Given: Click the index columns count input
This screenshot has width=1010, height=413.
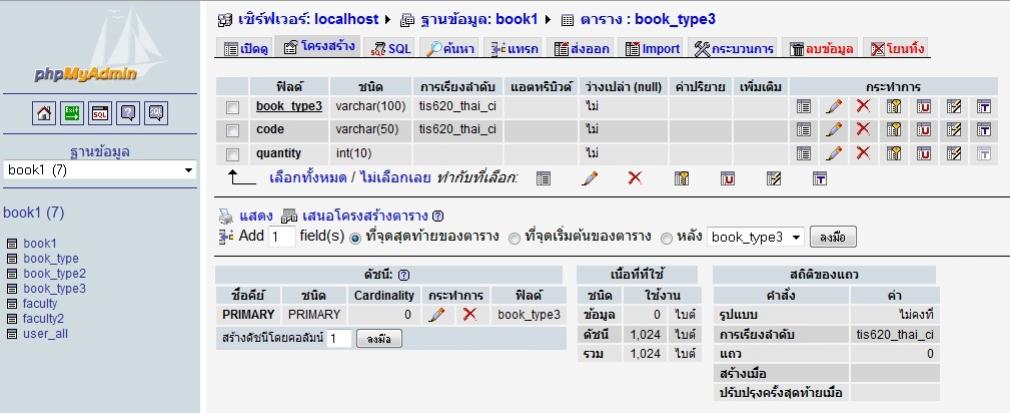Looking at the screenshot, I should point(339,339).
